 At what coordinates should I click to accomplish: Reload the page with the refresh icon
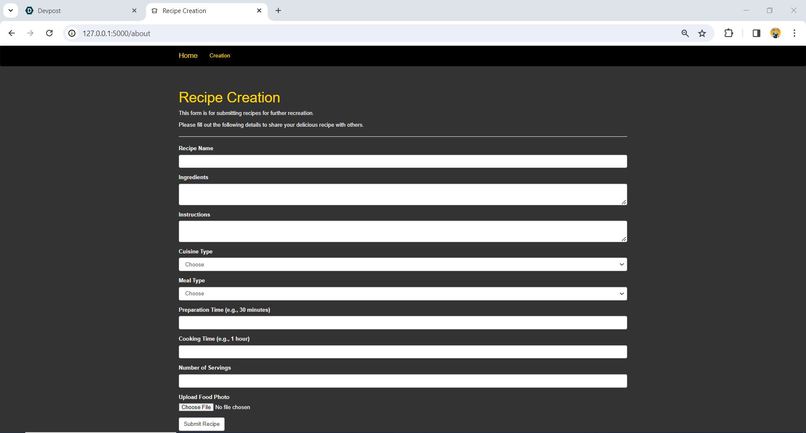[49, 33]
